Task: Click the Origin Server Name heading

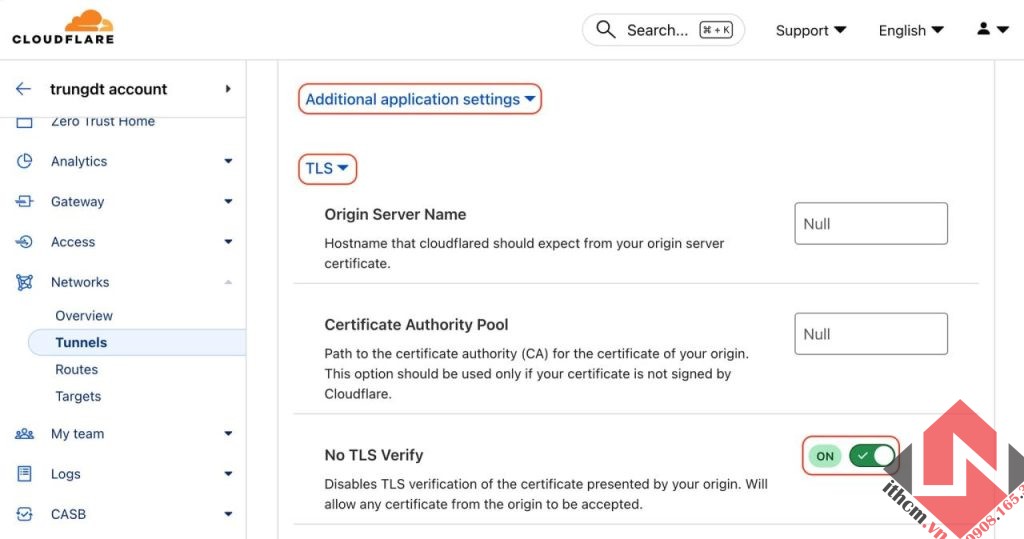Action: (x=395, y=214)
